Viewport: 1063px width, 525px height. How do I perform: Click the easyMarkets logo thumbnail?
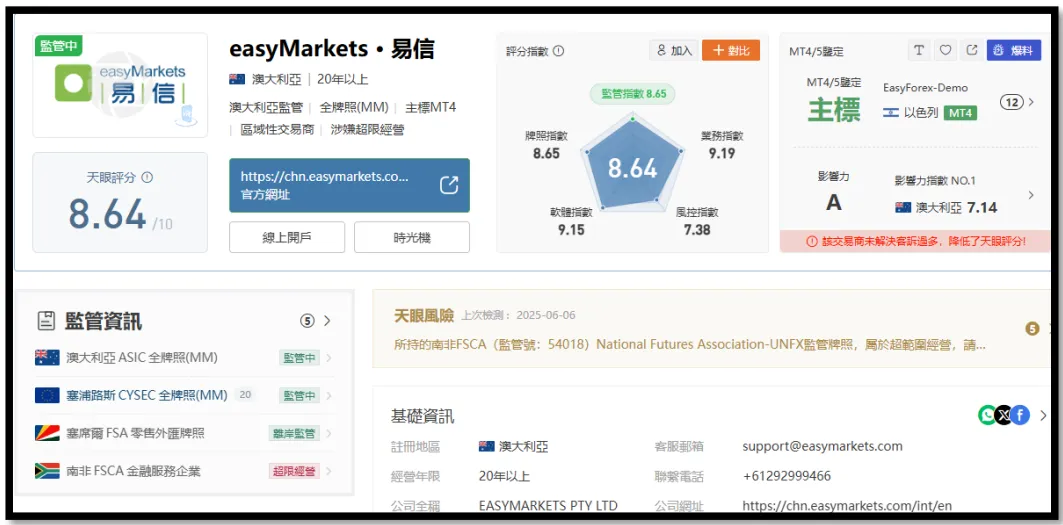click(120, 85)
